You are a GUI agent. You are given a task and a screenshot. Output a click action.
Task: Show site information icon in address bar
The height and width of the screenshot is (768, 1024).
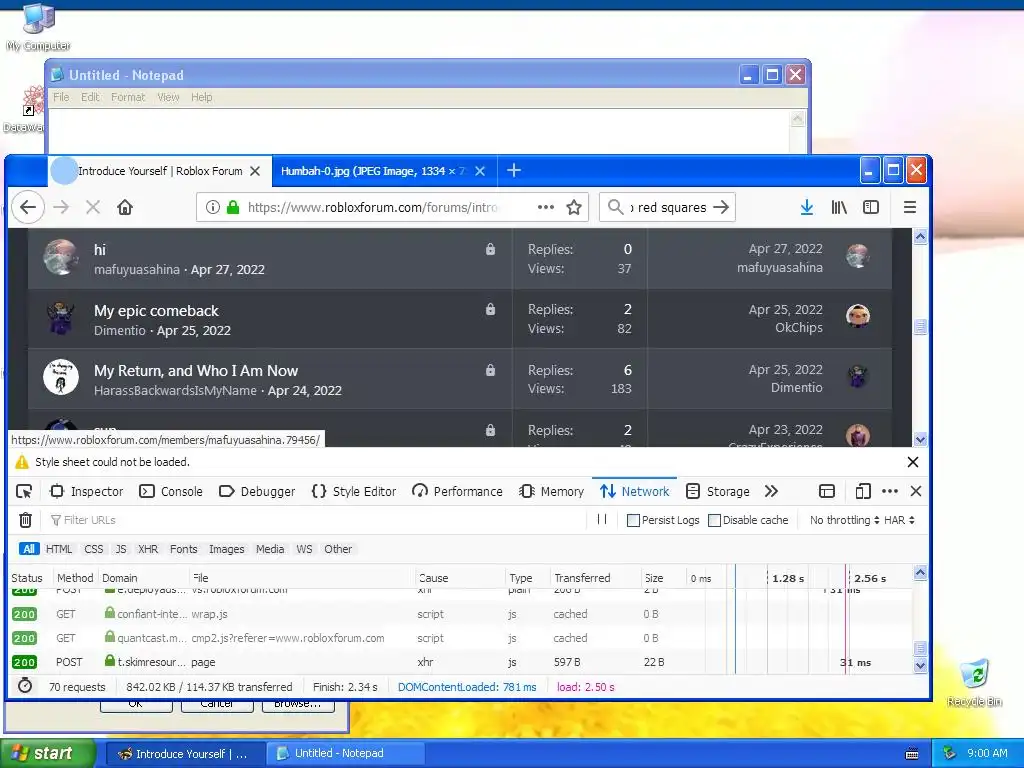tap(212, 208)
